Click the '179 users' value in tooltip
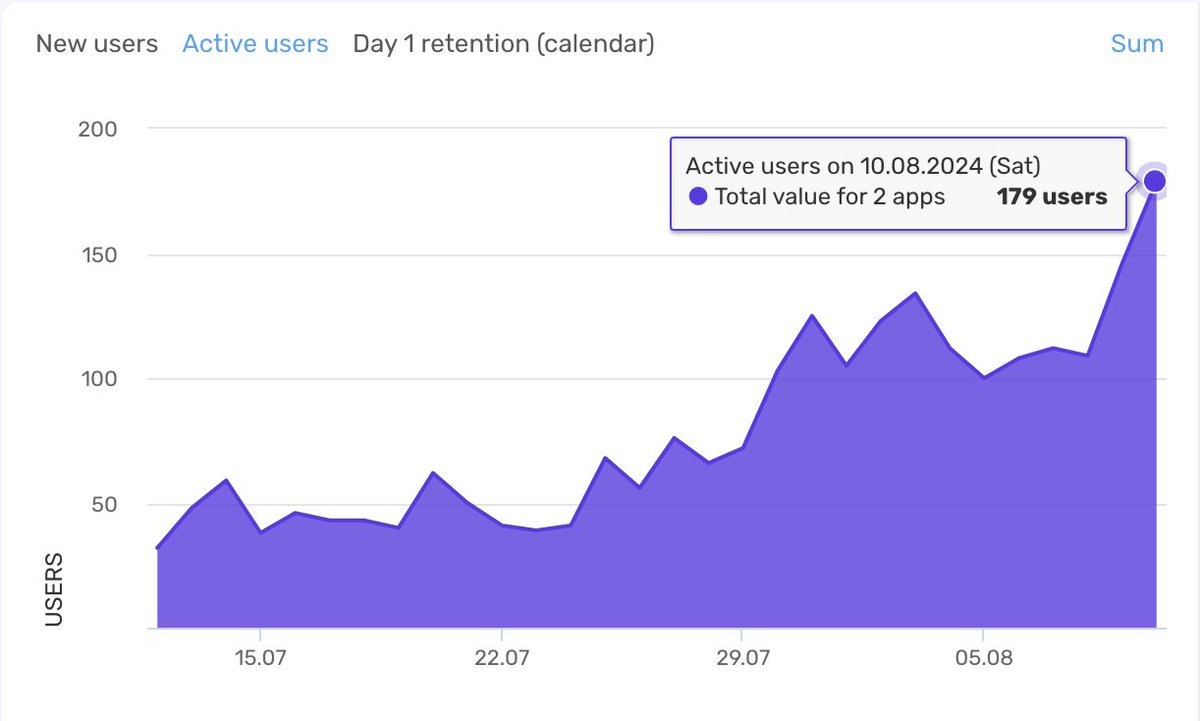Image resolution: width=1200 pixels, height=721 pixels. 1052,197
